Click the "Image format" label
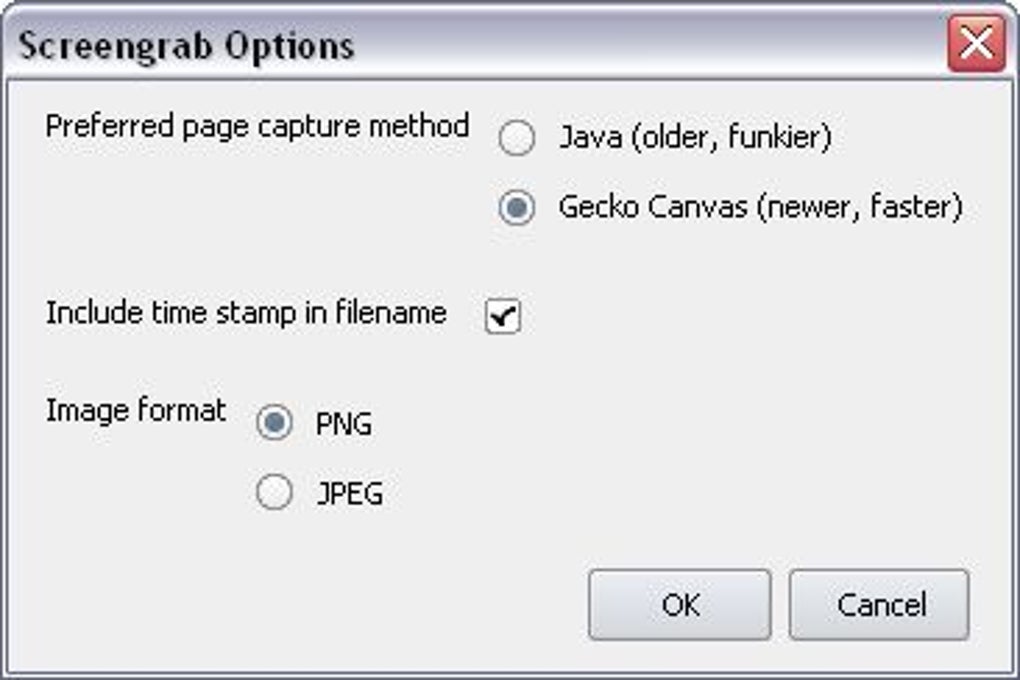 coord(136,410)
